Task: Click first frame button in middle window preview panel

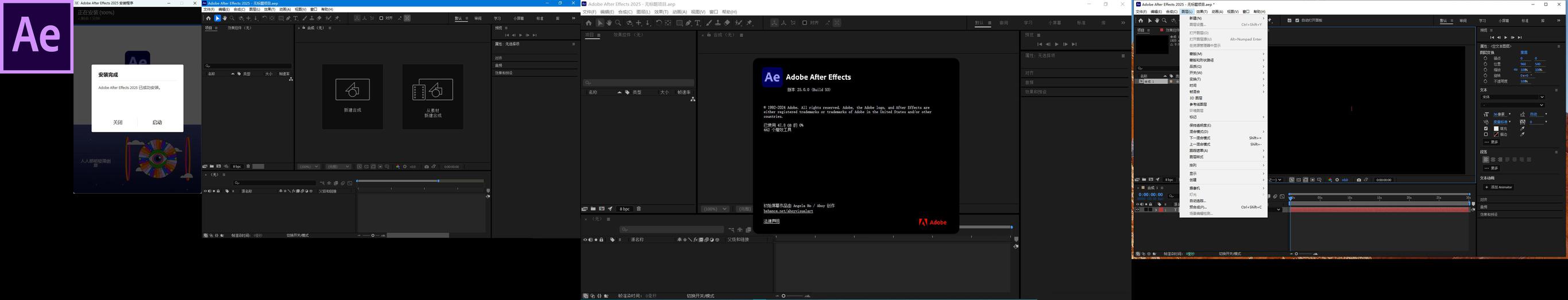Action: click(1039, 44)
